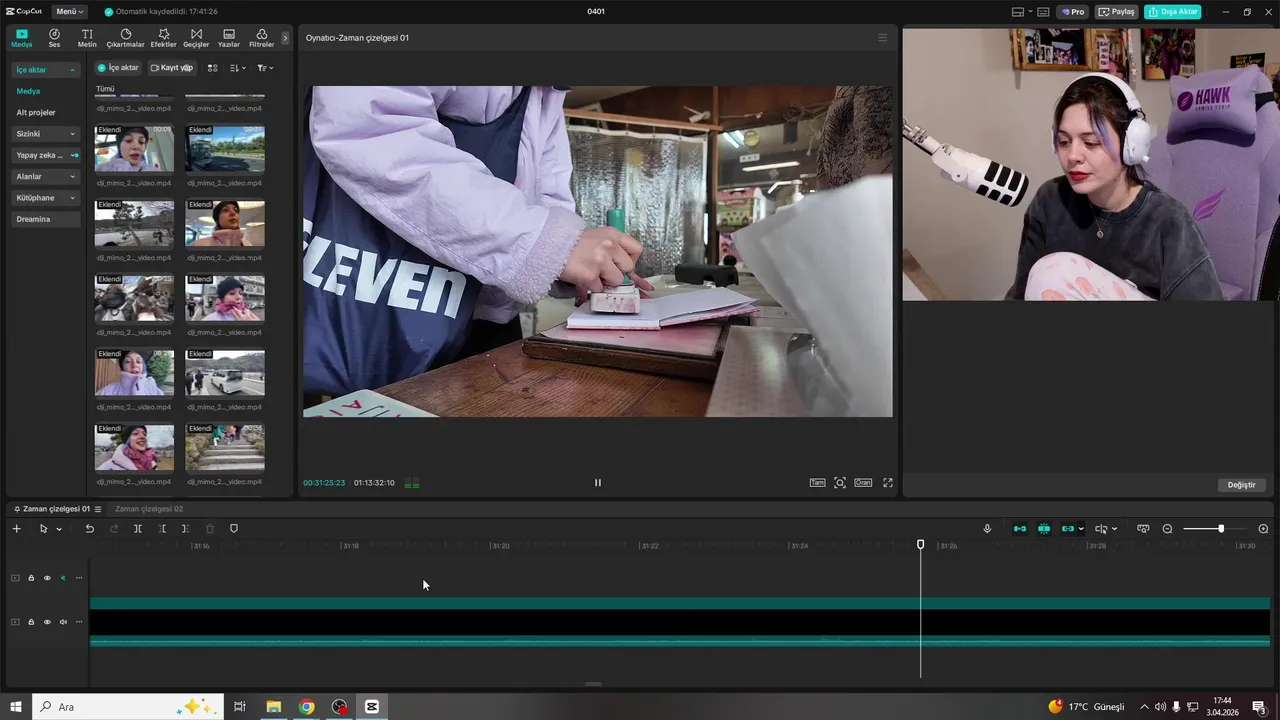Split the clip at the playhead

coord(138,529)
